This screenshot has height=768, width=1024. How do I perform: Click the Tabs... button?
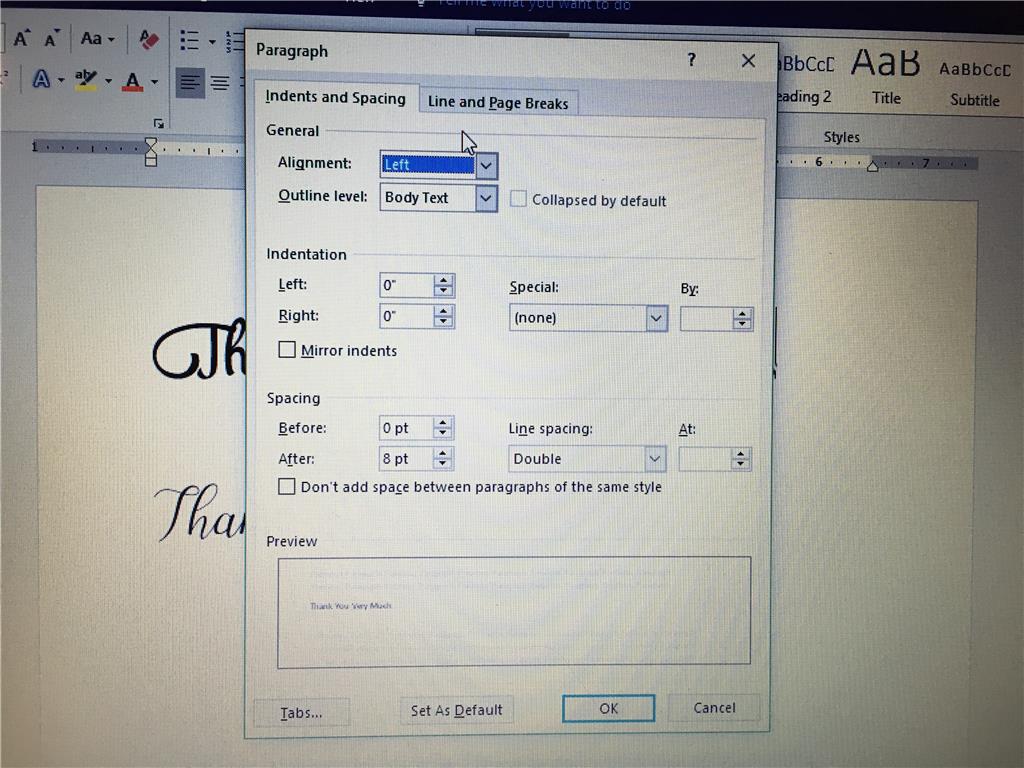(x=301, y=712)
